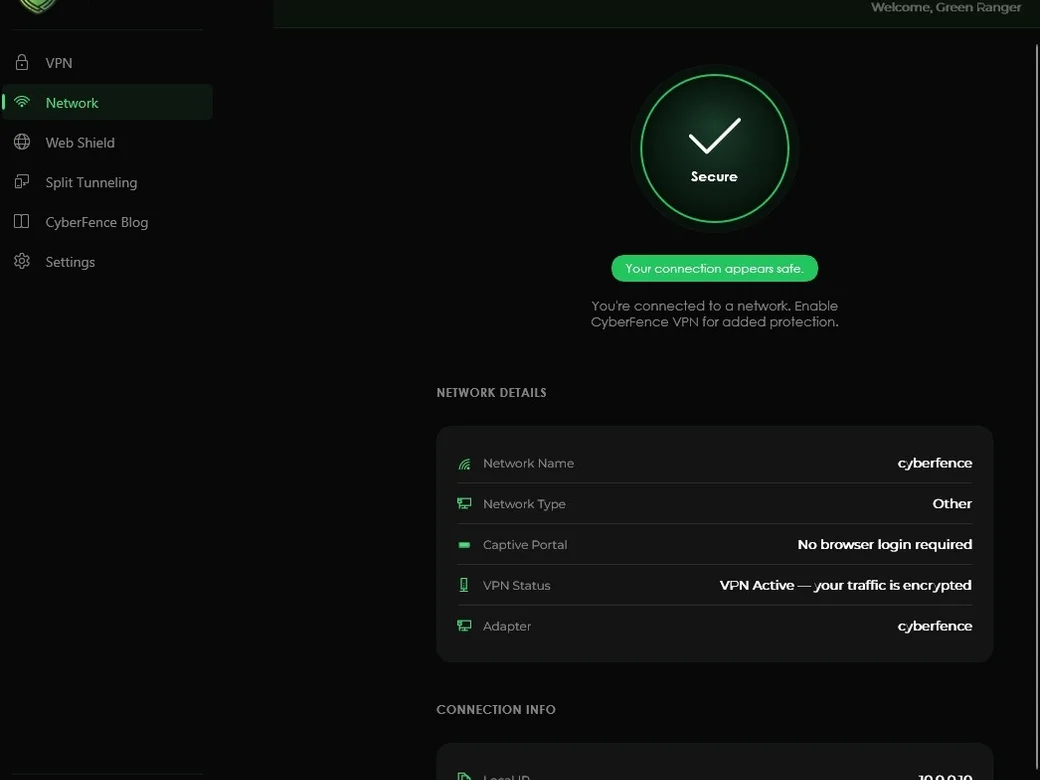Click the Network Type value 'Other'
1040x780 pixels.
952,503
